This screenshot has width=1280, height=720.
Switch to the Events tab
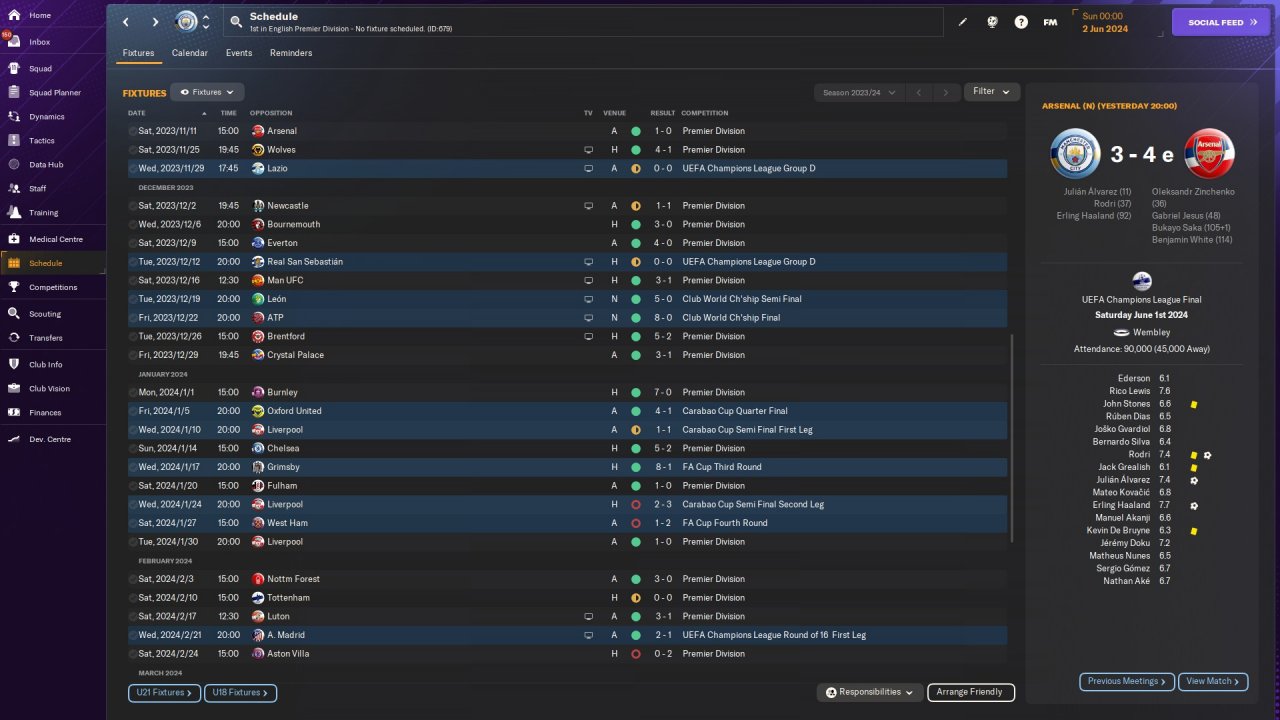(x=239, y=53)
